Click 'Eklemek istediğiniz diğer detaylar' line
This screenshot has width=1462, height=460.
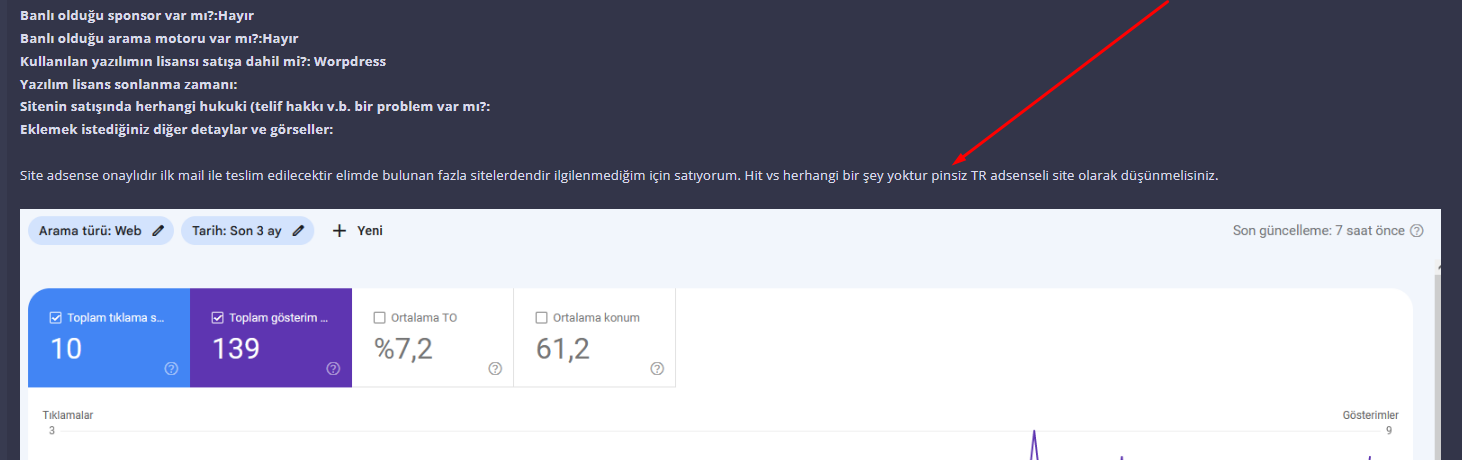tap(177, 130)
